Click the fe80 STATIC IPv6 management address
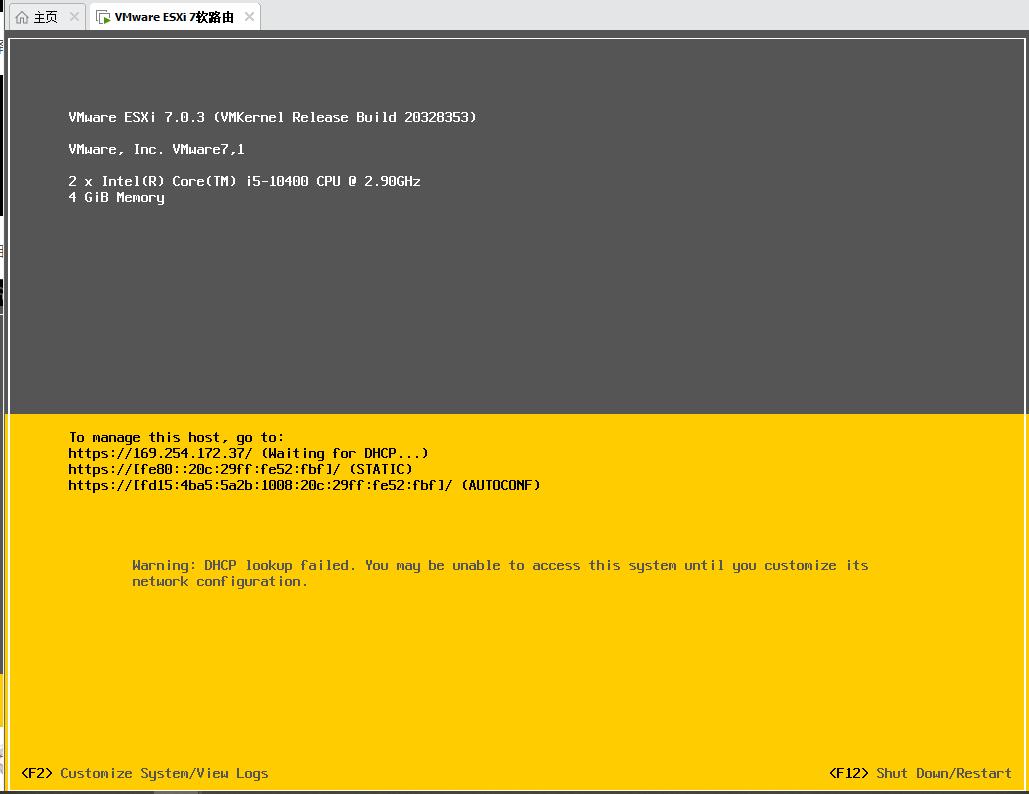Screen dimensions: 1029x794 click(240, 470)
